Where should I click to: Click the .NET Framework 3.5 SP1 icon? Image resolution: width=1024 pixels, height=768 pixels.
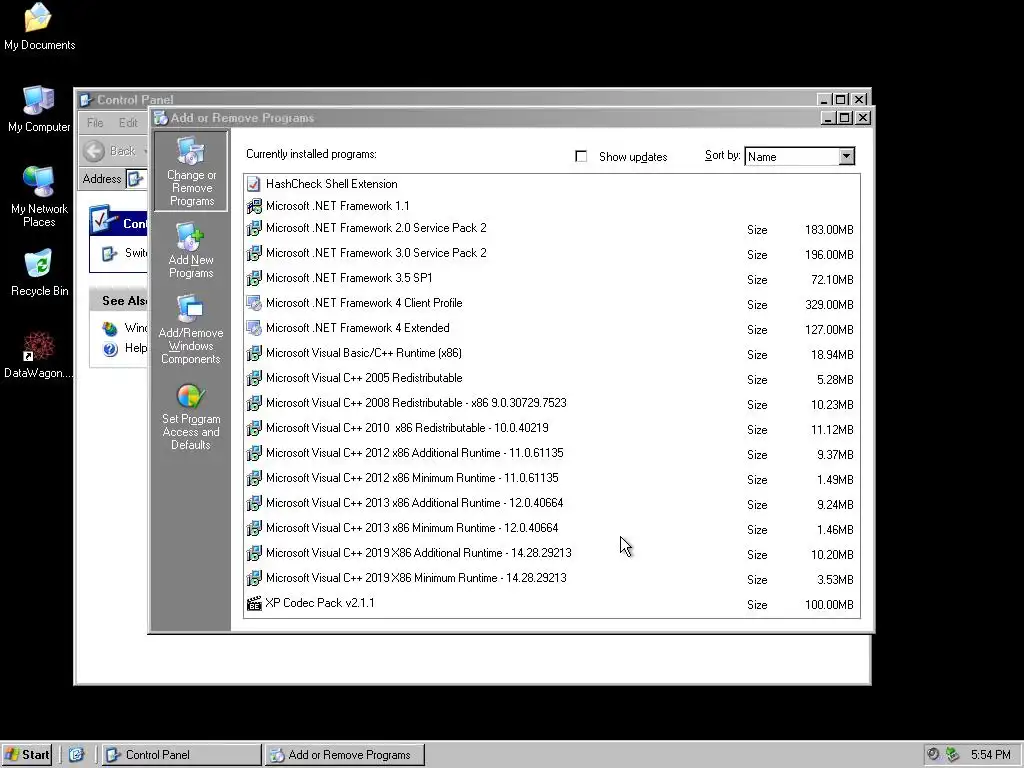[x=253, y=279]
